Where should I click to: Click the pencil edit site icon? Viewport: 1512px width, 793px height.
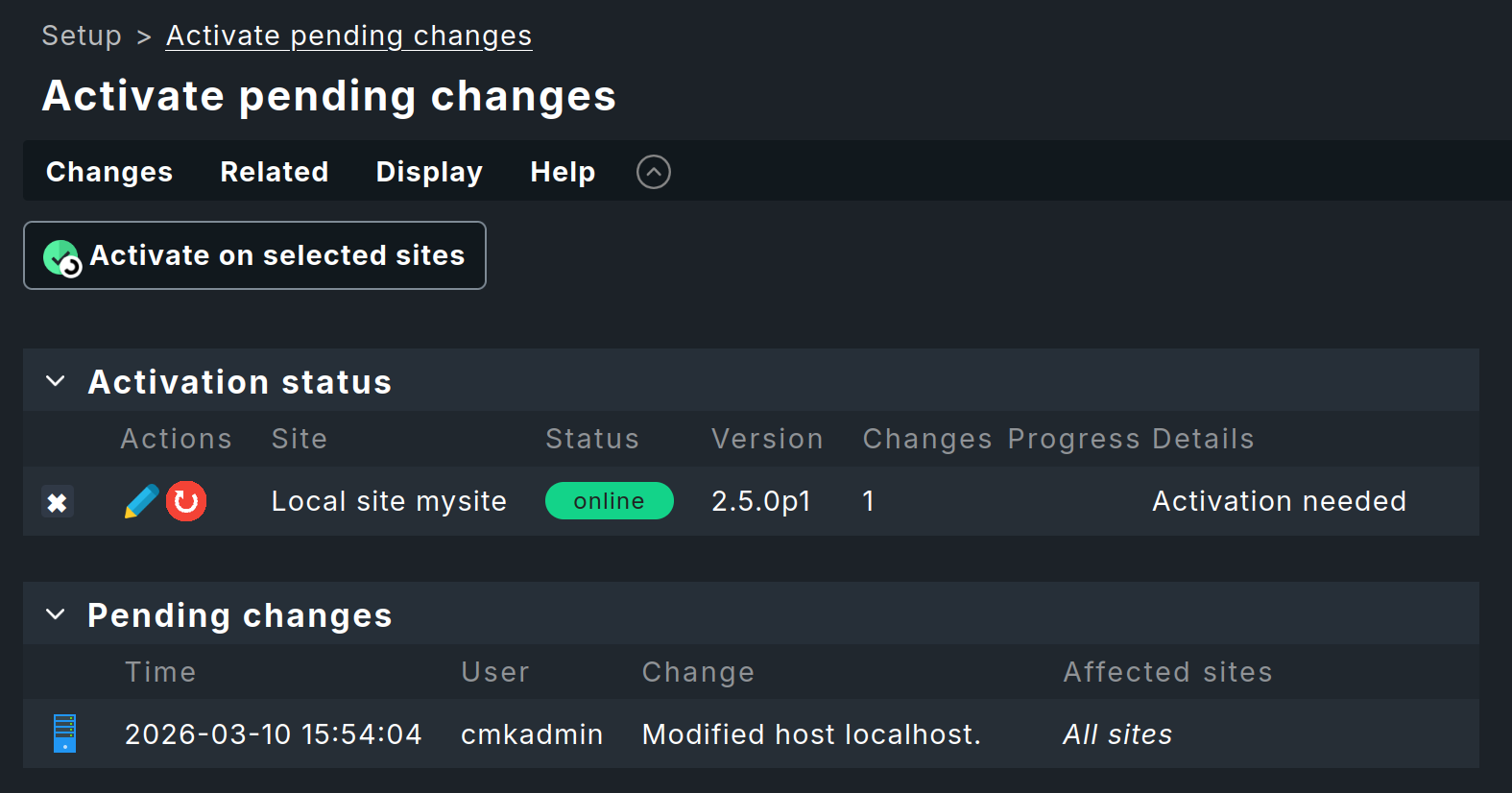[141, 501]
